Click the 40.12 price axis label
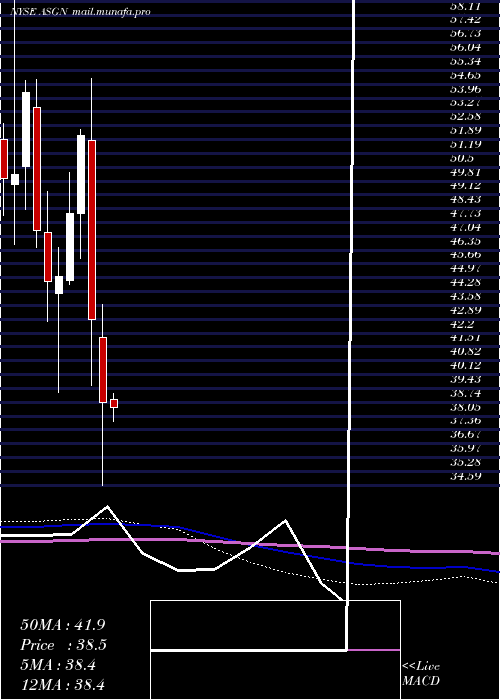This screenshot has height=700, width=500. click(465, 365)
